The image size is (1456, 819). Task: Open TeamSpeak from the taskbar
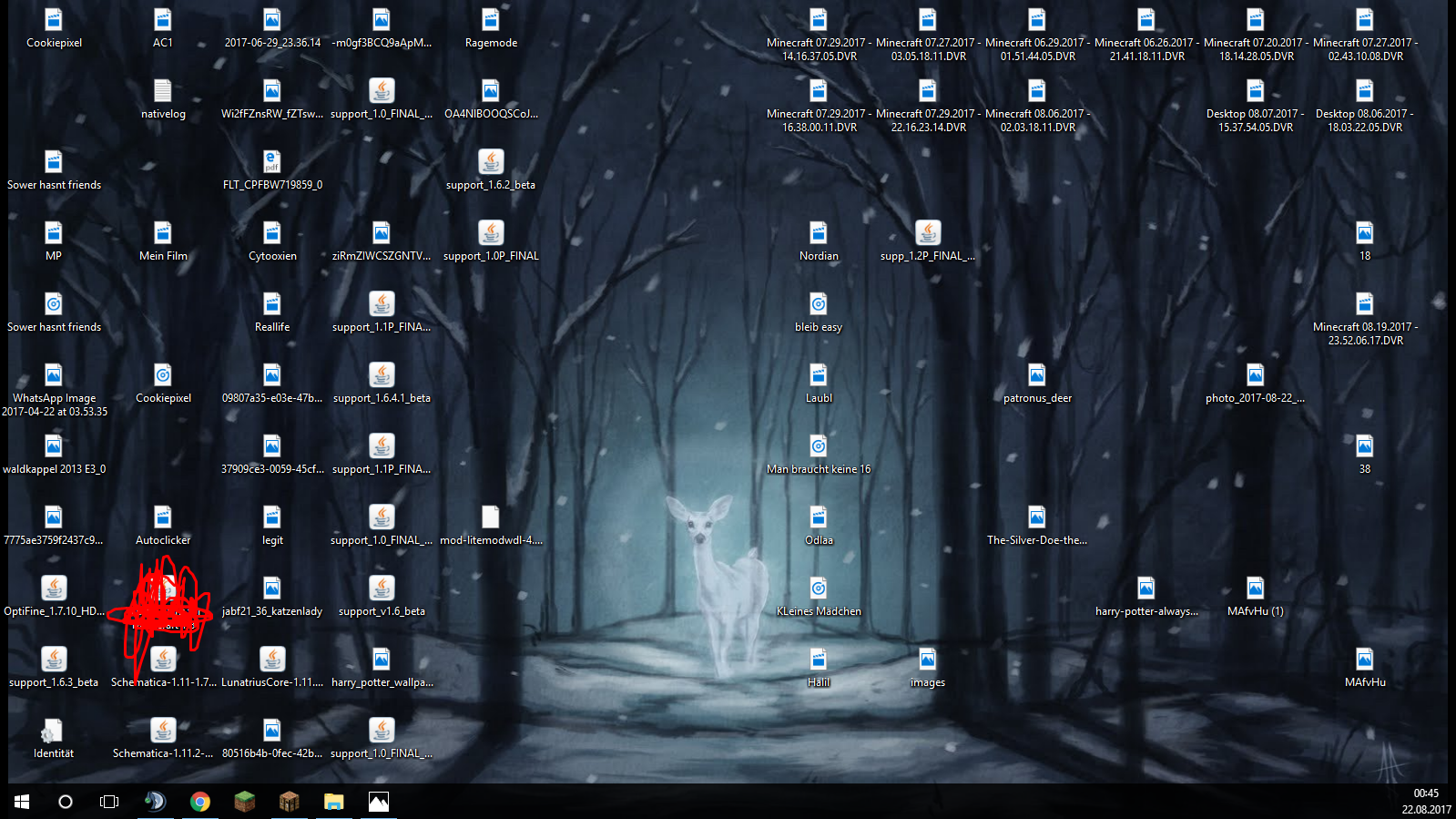(x=156, y=802)
